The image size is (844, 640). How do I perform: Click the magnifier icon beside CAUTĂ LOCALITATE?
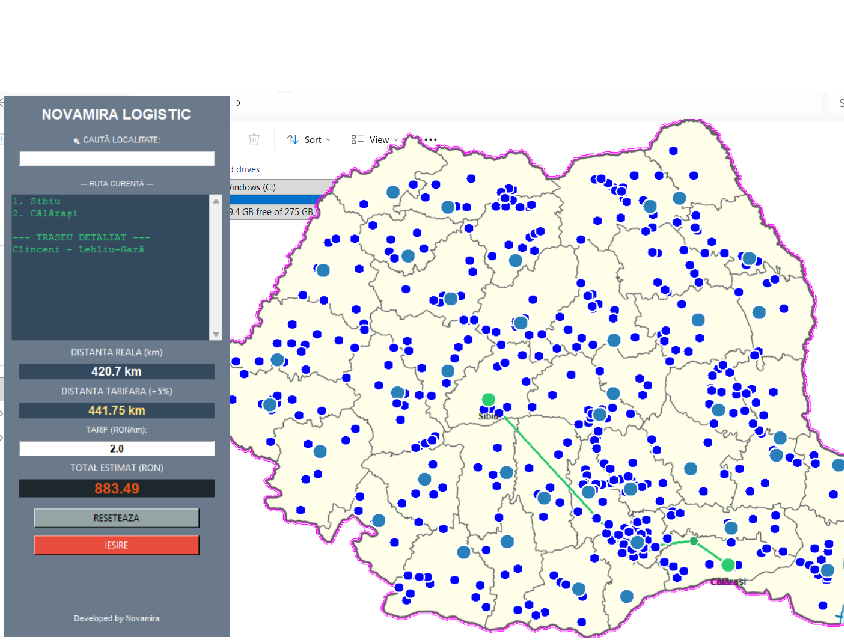click(x=76, y=140)
